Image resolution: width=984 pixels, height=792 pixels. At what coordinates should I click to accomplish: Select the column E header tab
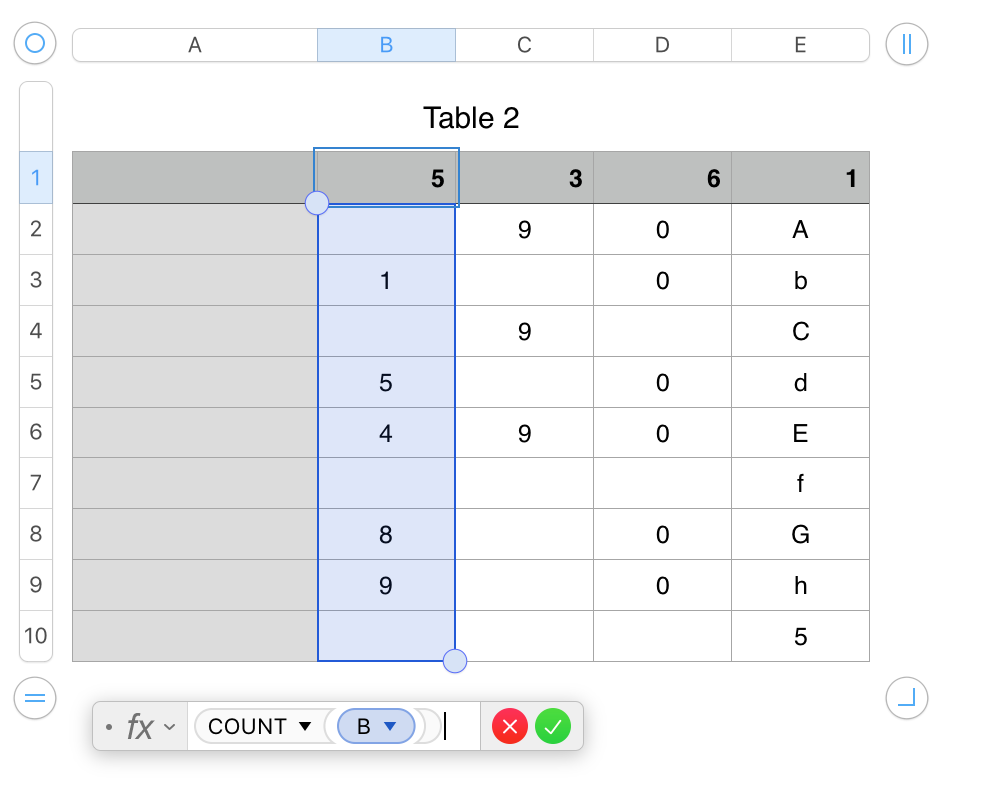(x=800, y=45)
